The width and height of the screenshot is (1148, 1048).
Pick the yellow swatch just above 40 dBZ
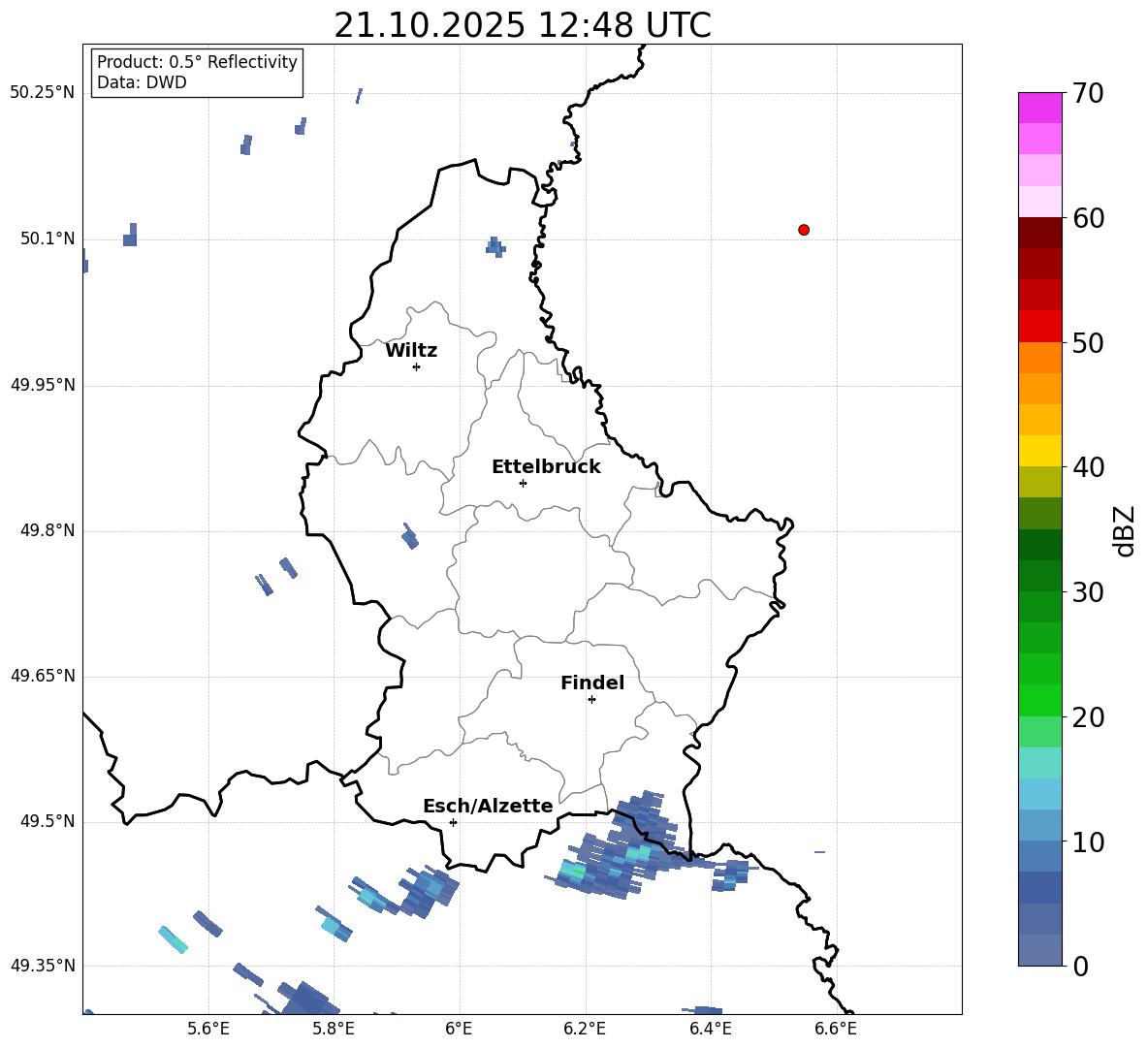click(1040, 451)
